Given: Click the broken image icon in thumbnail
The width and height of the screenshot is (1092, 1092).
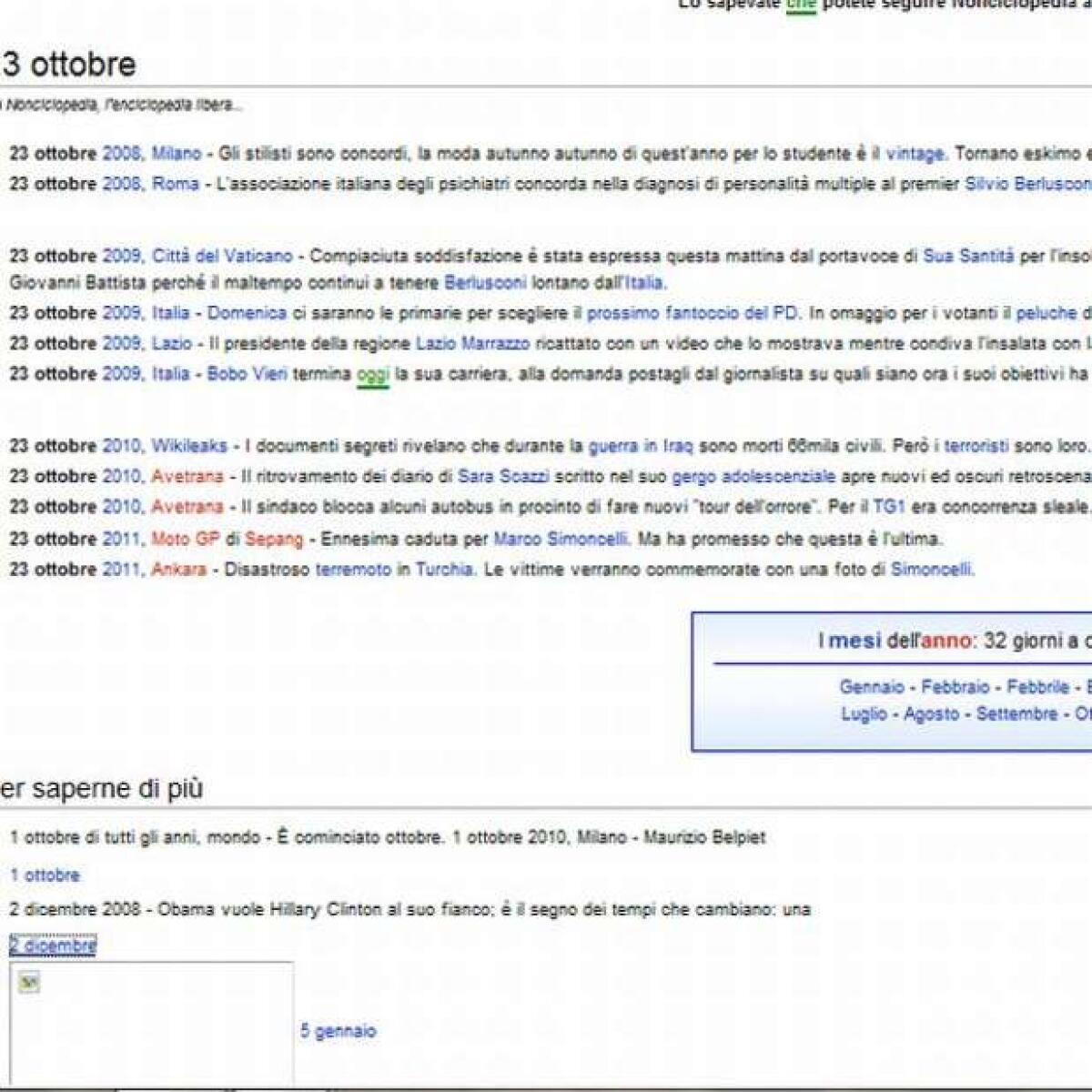Looking at the screenshot, I should tap(29, 983).
